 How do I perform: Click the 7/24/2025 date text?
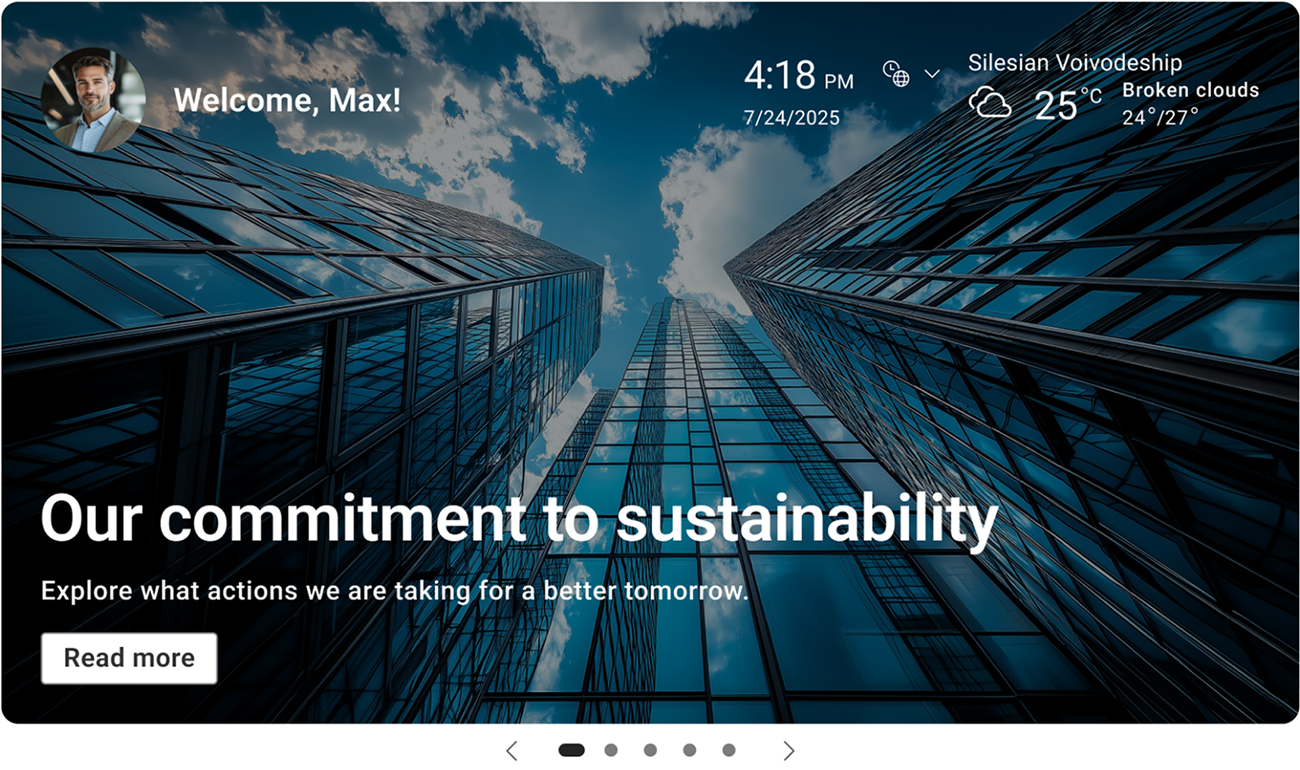[x=791, y=117]
